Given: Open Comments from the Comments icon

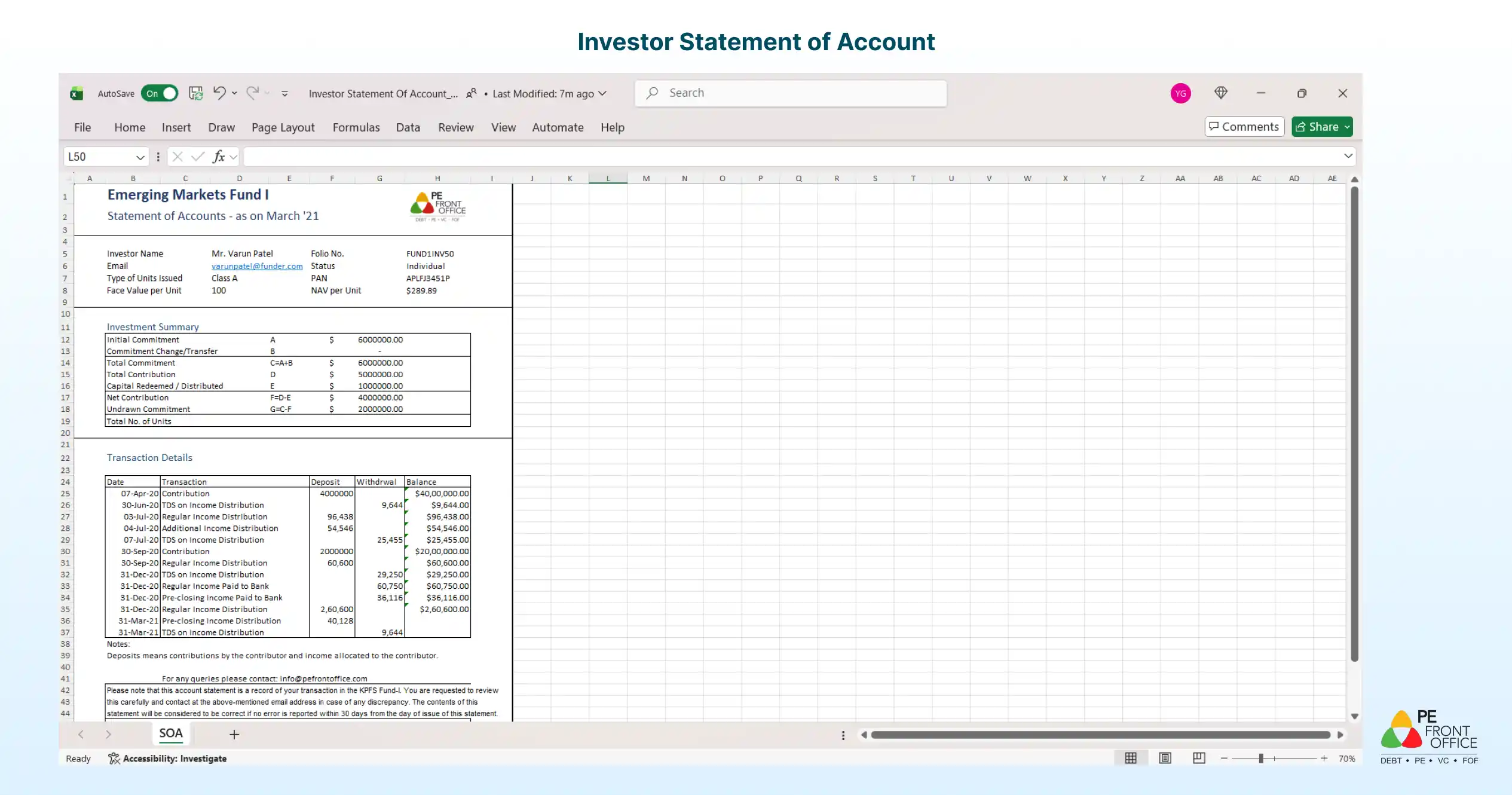Looking at the screenshot, I should coord(1244,126).
